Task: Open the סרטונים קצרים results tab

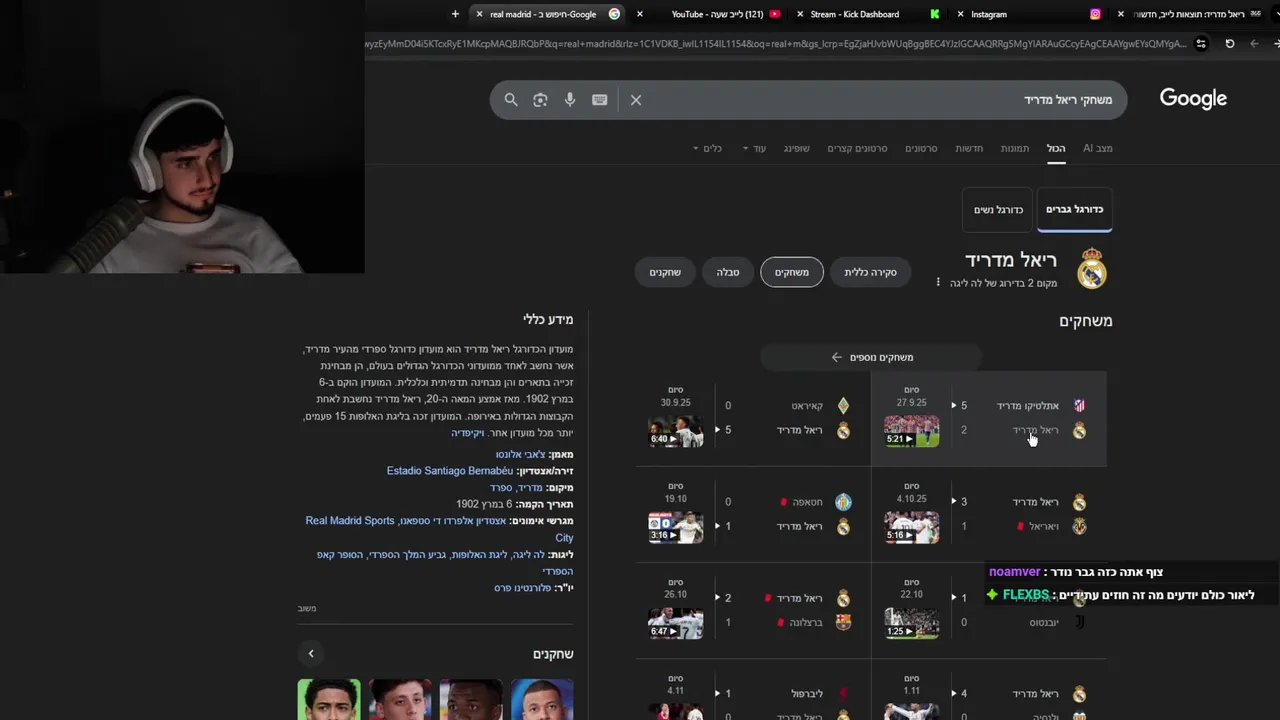Action: click(857, 148)
